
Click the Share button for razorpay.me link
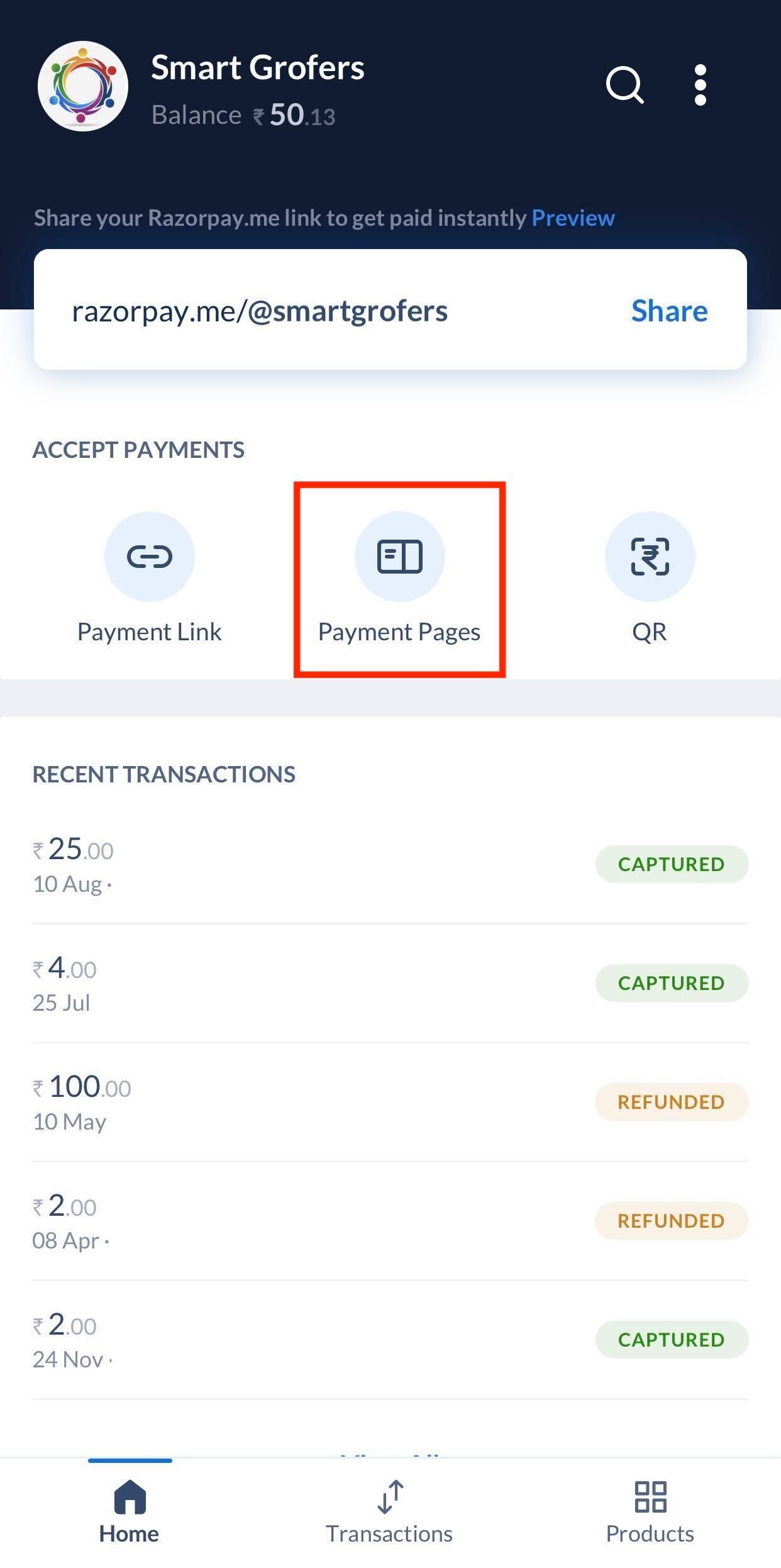click(669, 311)
